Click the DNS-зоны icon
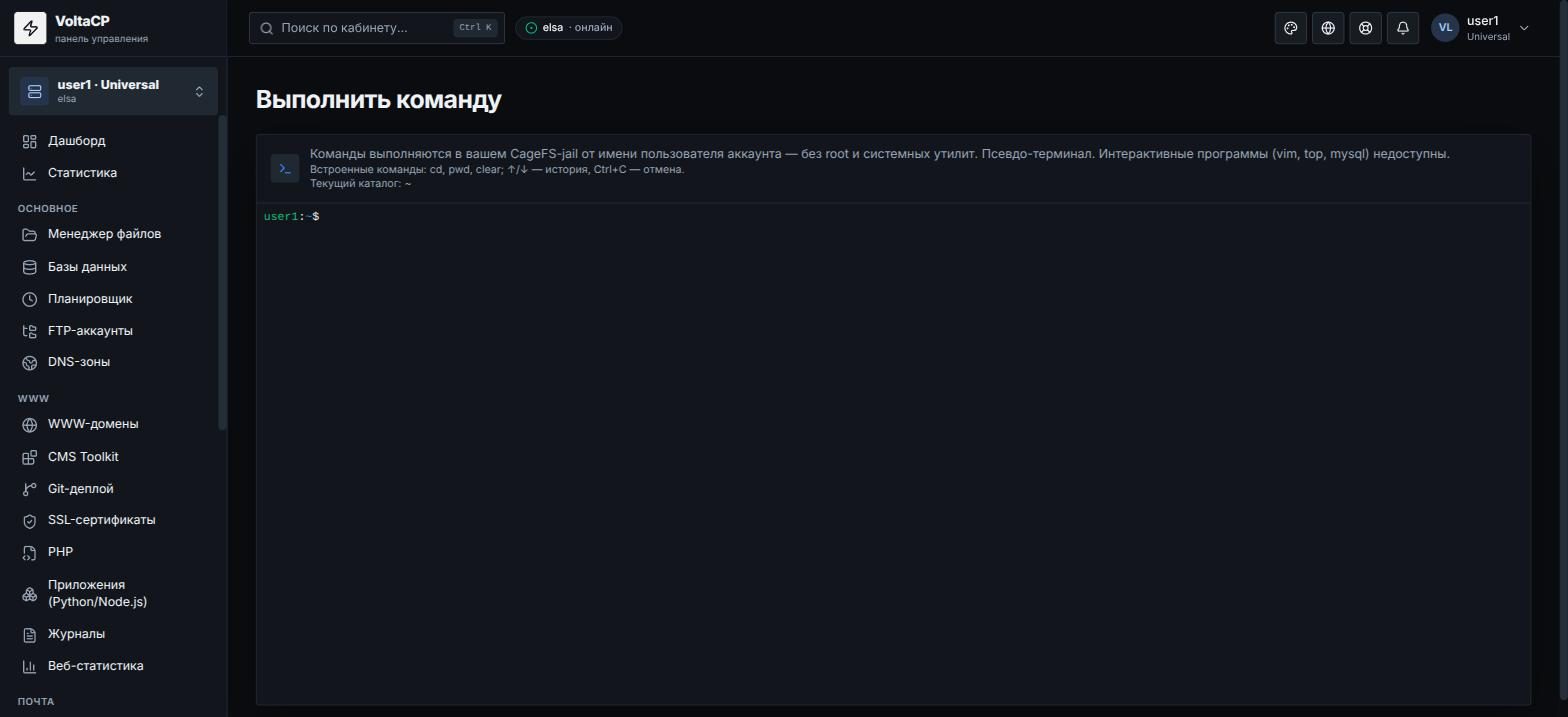1568x717 pixels. [30, 362]
